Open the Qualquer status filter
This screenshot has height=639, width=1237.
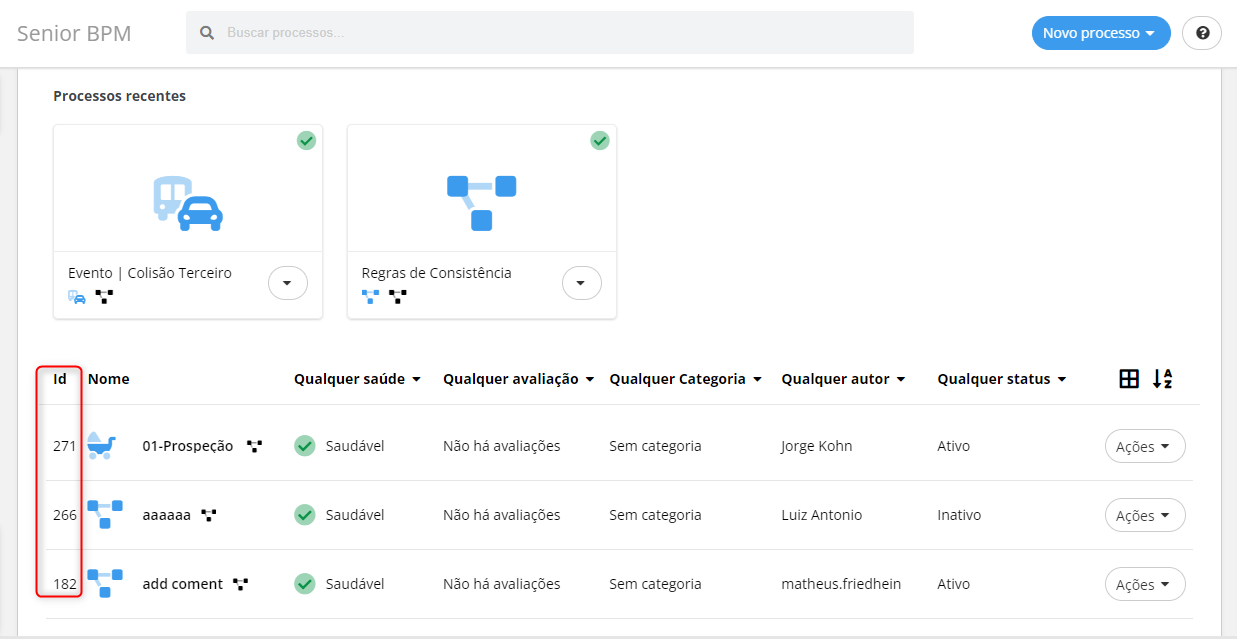click(x=1001, y=379)
